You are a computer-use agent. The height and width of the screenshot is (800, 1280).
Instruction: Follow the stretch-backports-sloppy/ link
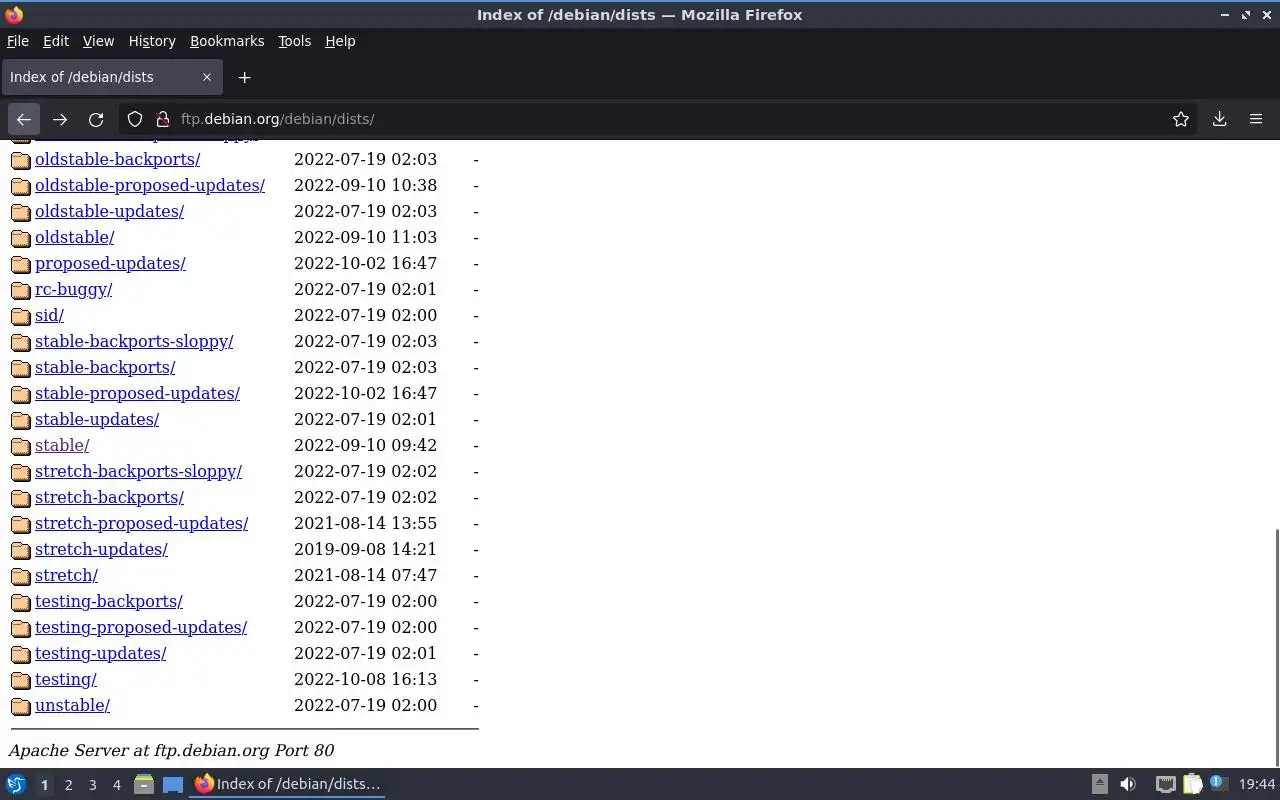tap(138, 471)
